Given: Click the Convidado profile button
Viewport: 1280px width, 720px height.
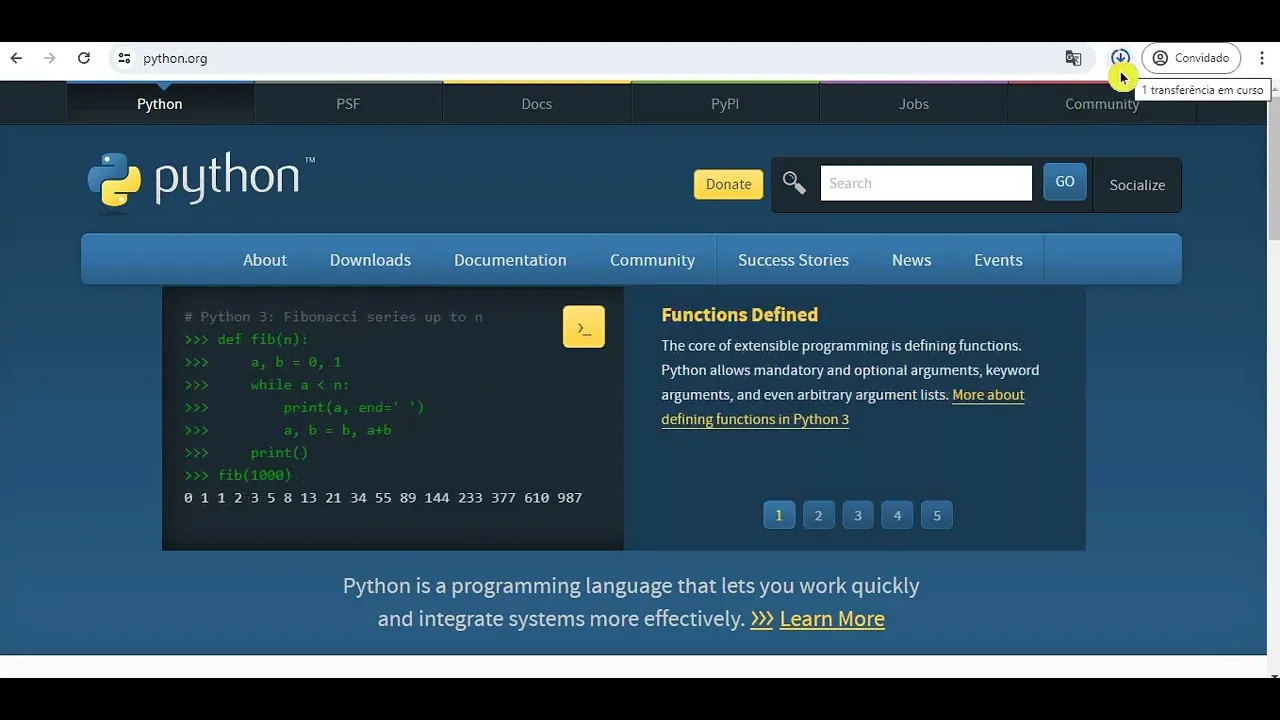Looking at the screenshot, I should point(1191,58).
